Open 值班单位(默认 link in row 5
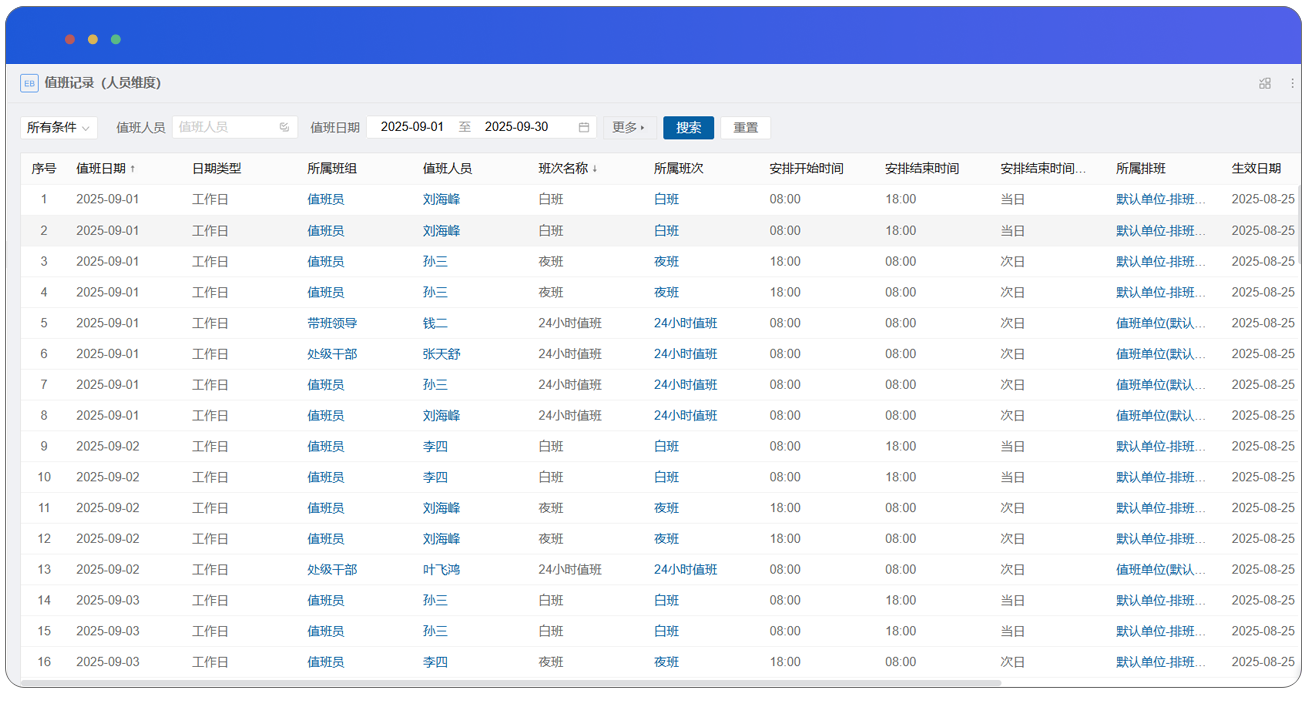The image size is (1308, 710). [x=1161, y=324]
